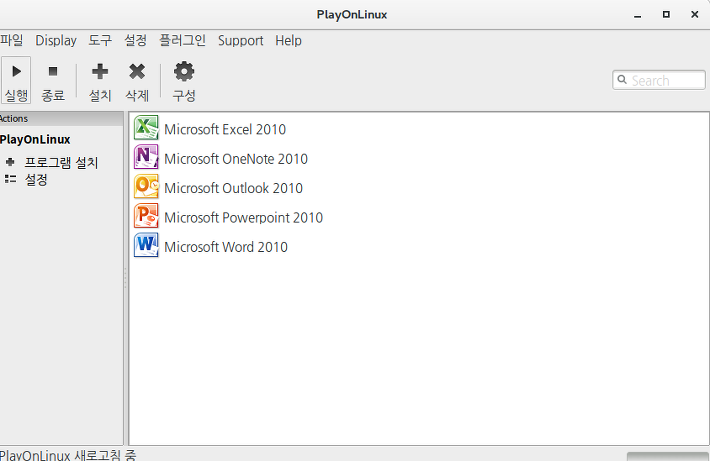Image resolution: width=710 pixels, height=461 pixels.
Task: Open 구성 (Configure) gear icon
Action: tap(184, 72)
